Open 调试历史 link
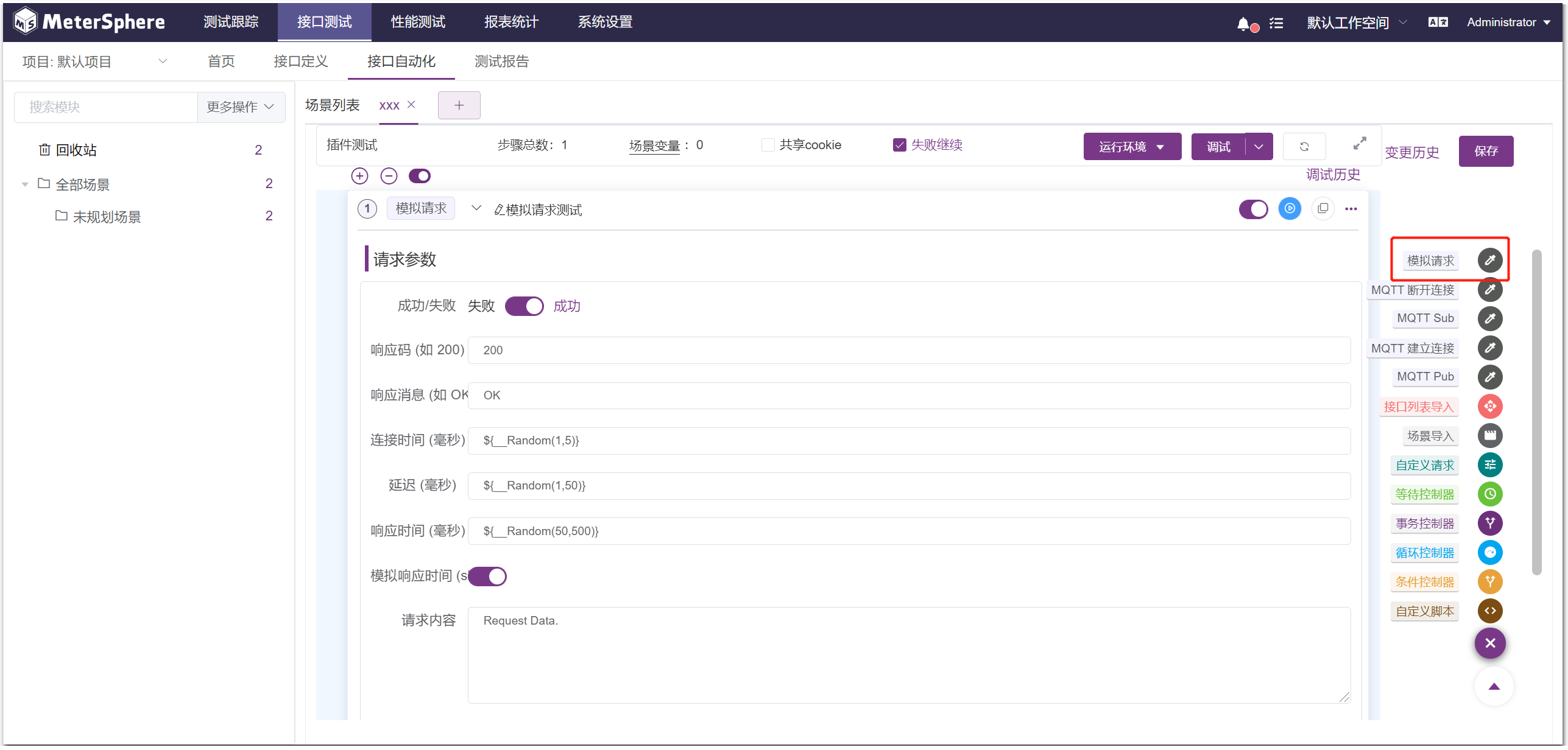The width and height of the screenshot is (1568, 750). 1333,175
